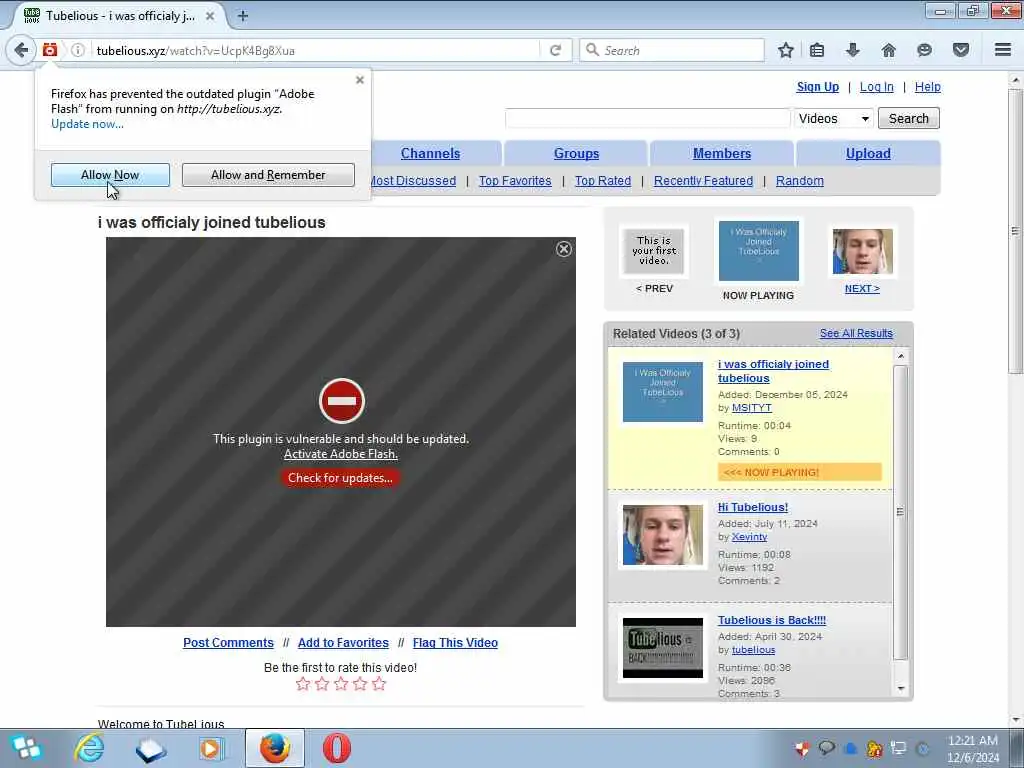Open the Videos search type dropdown

(x=833, y=118)
